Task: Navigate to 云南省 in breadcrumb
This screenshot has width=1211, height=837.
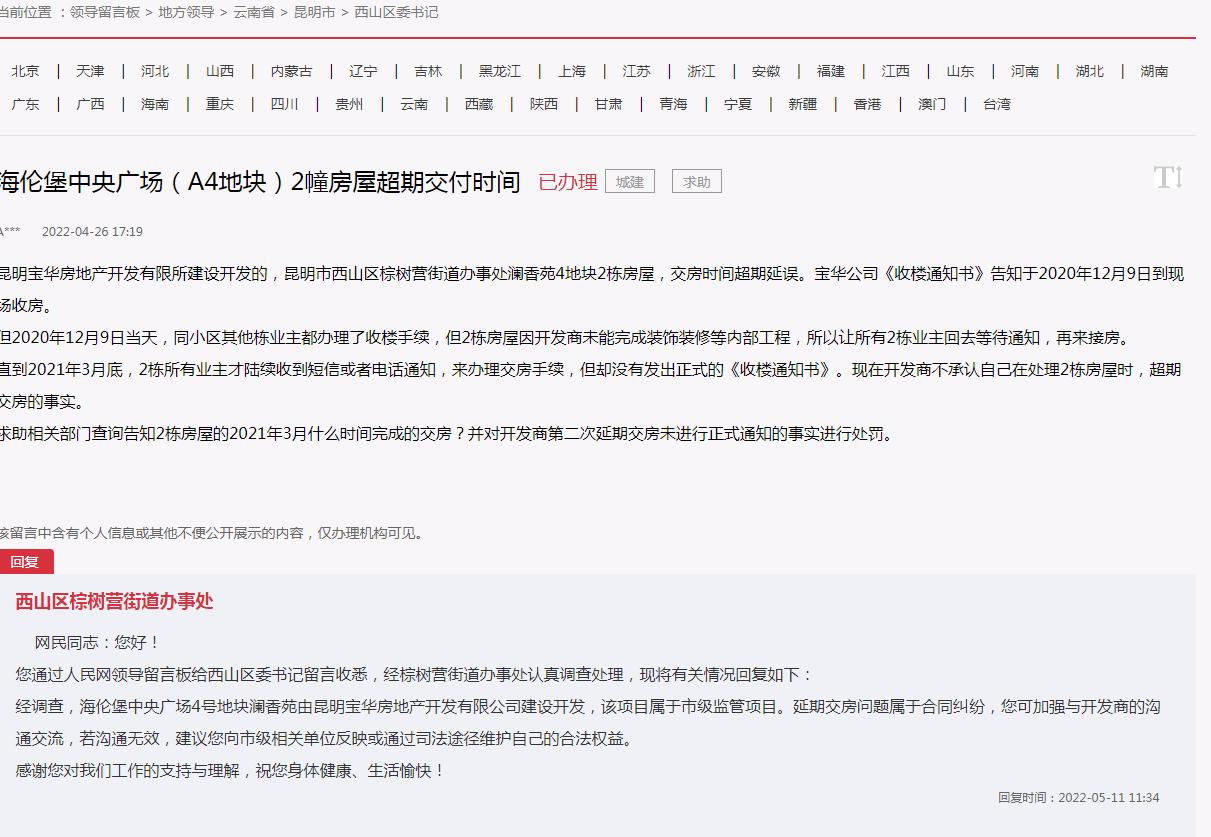Action: (254, 12)
